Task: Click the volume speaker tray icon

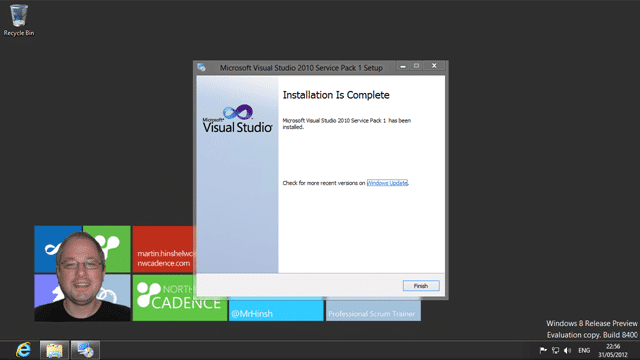Action: 567,350
